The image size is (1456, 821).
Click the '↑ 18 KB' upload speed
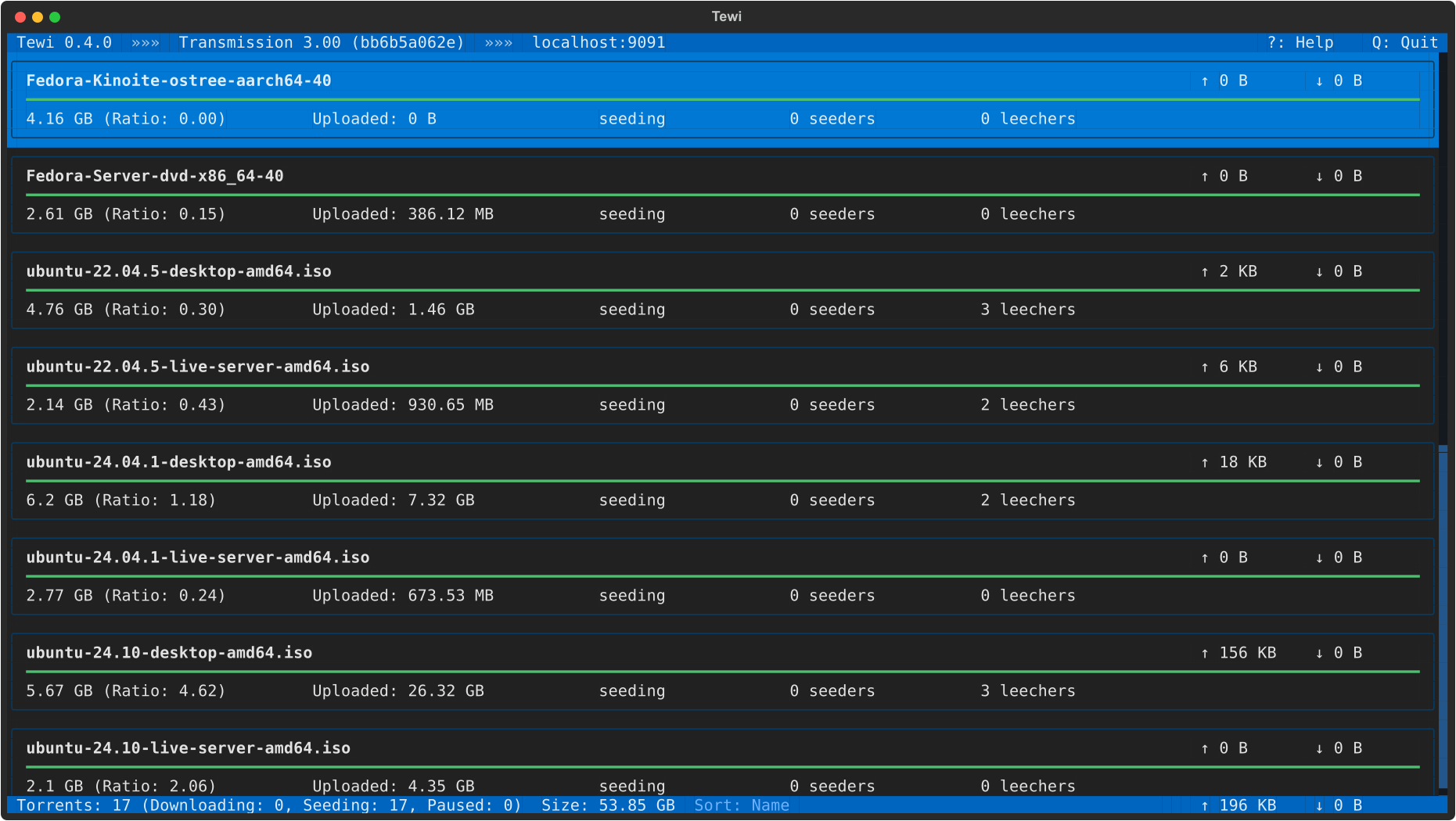(1234, 462)
